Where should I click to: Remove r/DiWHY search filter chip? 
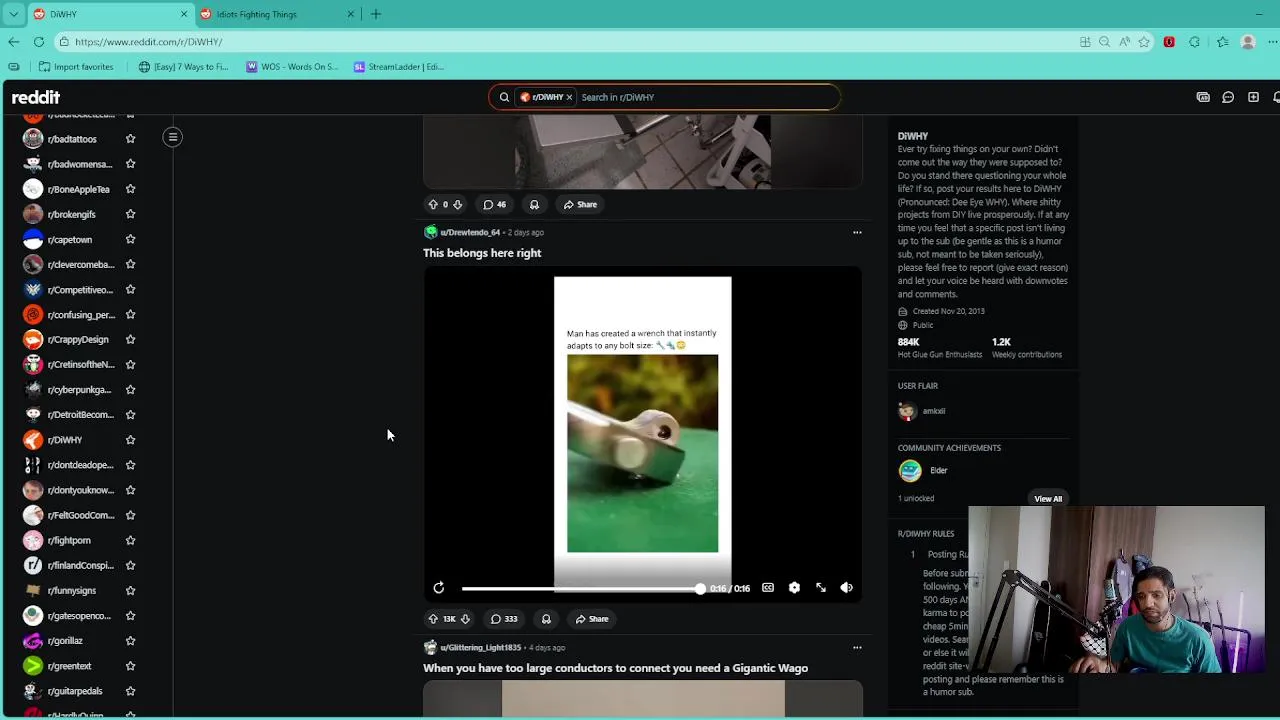(x=569, y=97)
